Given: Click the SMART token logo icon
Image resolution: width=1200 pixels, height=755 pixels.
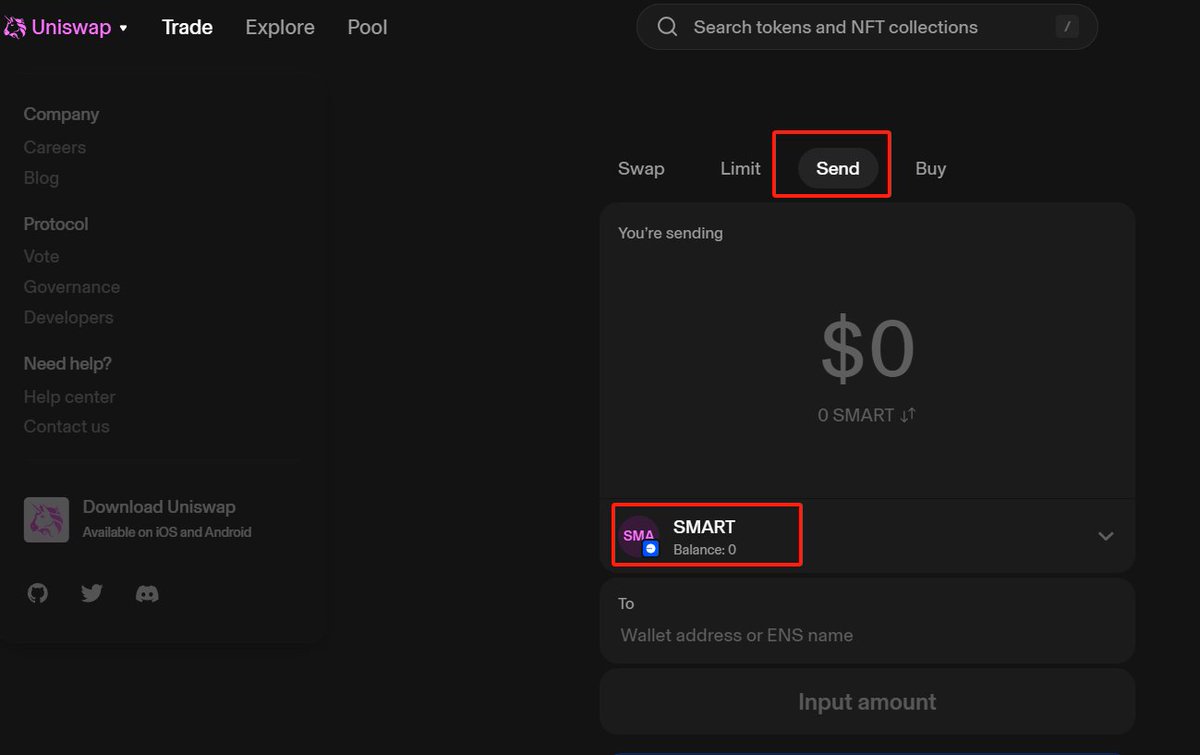Looking at the screenshot, I should tap(638, 536).
